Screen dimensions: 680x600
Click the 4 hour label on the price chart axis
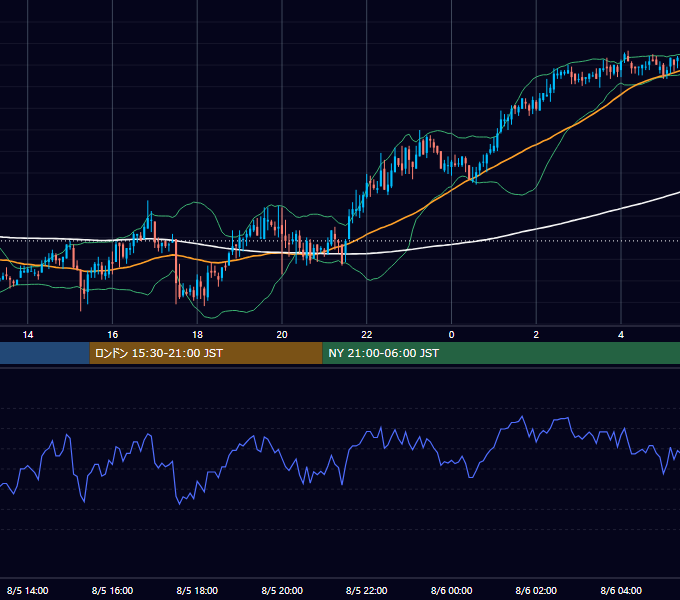pos(621,335)
